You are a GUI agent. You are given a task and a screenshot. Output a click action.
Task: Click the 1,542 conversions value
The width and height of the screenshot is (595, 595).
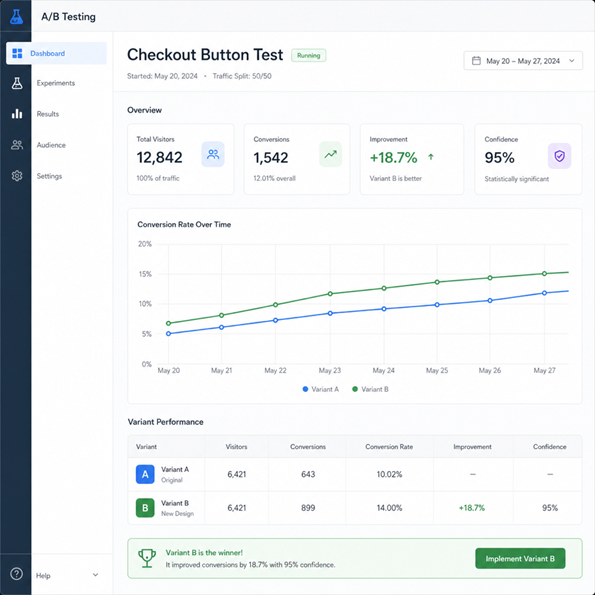click(x=271, y=157)
